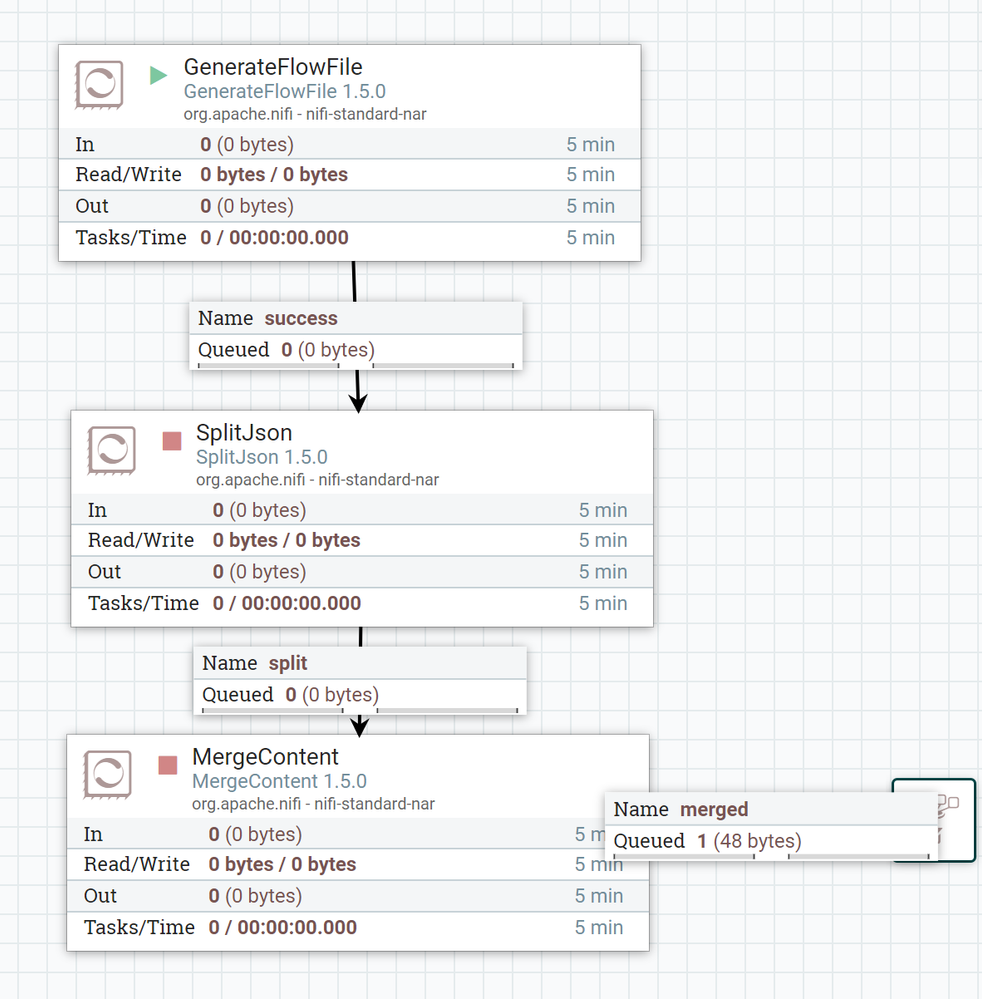Click the queue backpressure bar under merged connection

click(x=771, y=857)
